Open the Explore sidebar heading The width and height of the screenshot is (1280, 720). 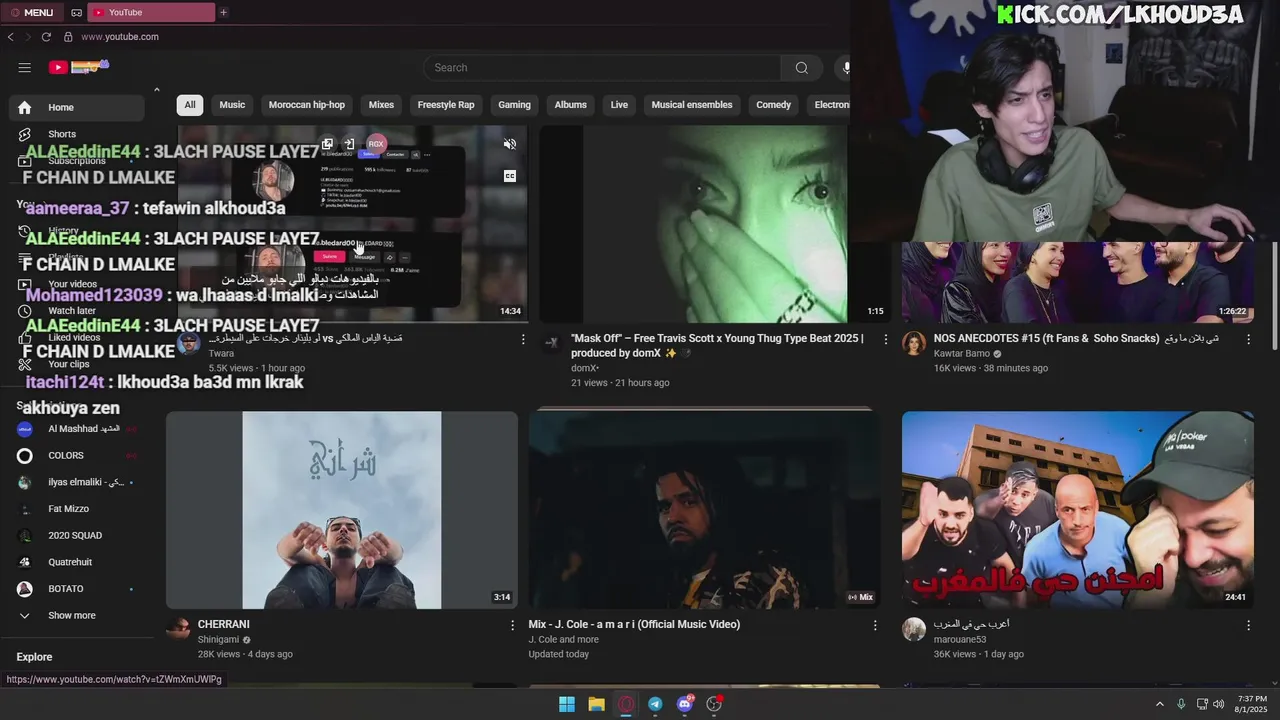[x=34, y=657]
